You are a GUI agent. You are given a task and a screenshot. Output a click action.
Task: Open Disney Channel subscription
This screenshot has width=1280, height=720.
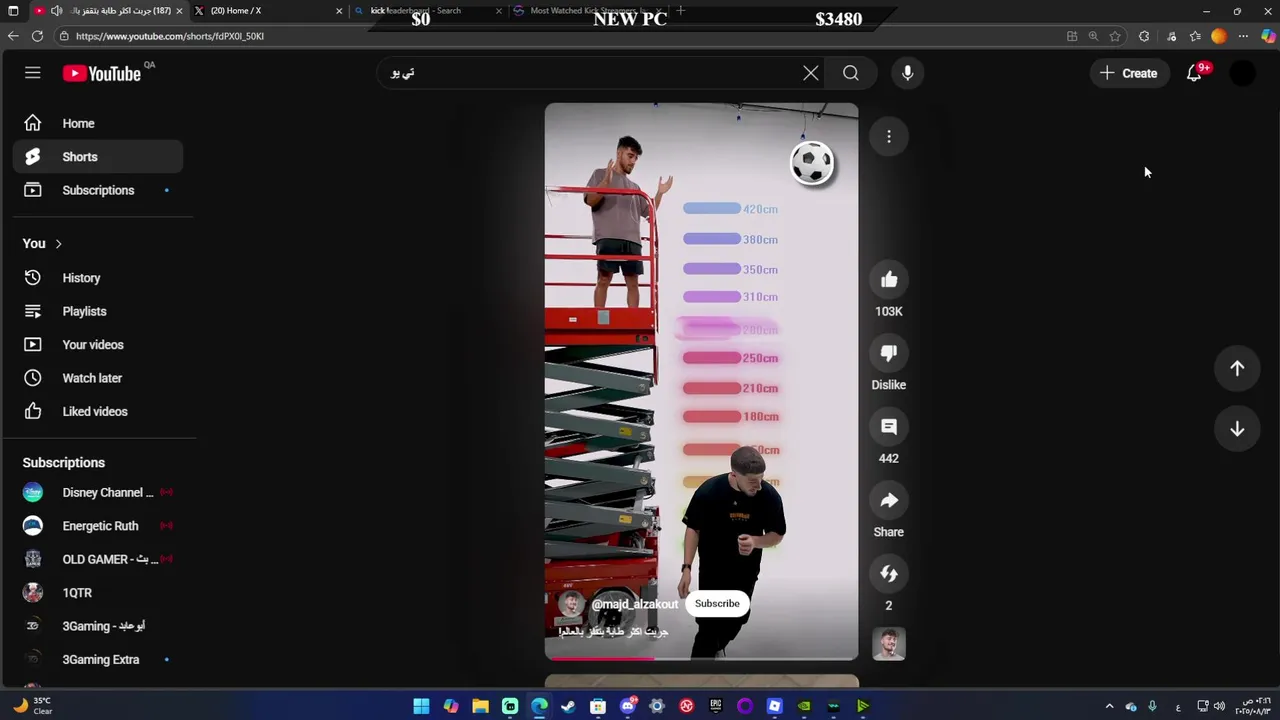tap(98, 492)
